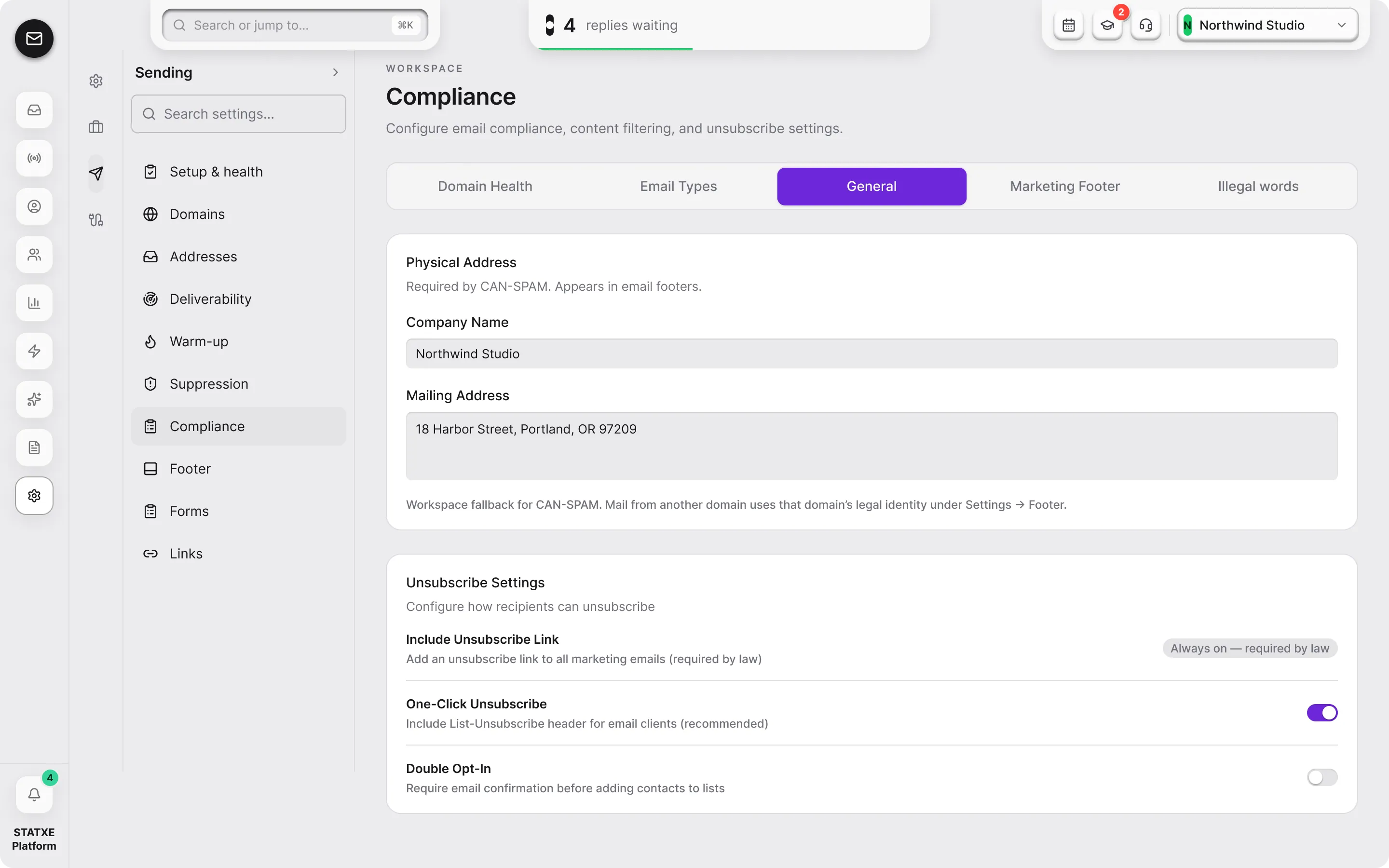
Task: Open the AI sparkles icon
Action: 34,399
